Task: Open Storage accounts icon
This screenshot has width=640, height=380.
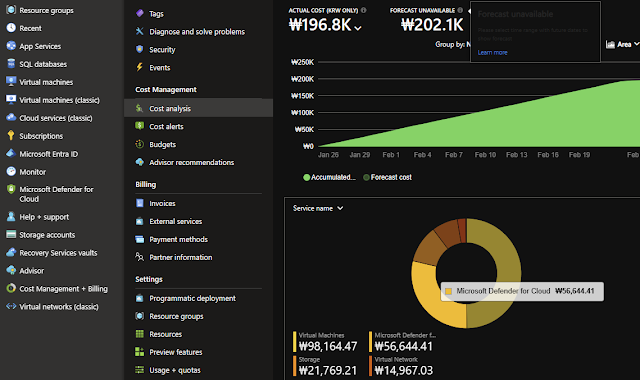Action: 11,235
